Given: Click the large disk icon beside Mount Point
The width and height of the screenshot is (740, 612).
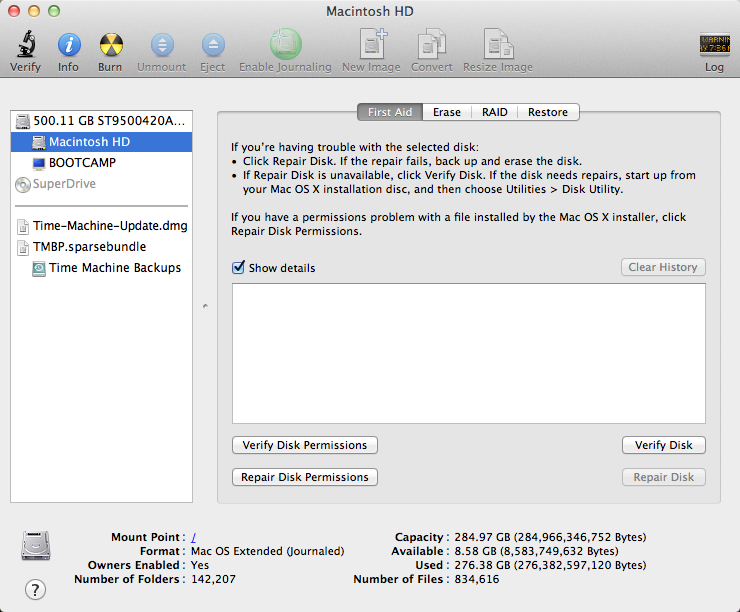Looking at the screenshot, I should [36, 545].
